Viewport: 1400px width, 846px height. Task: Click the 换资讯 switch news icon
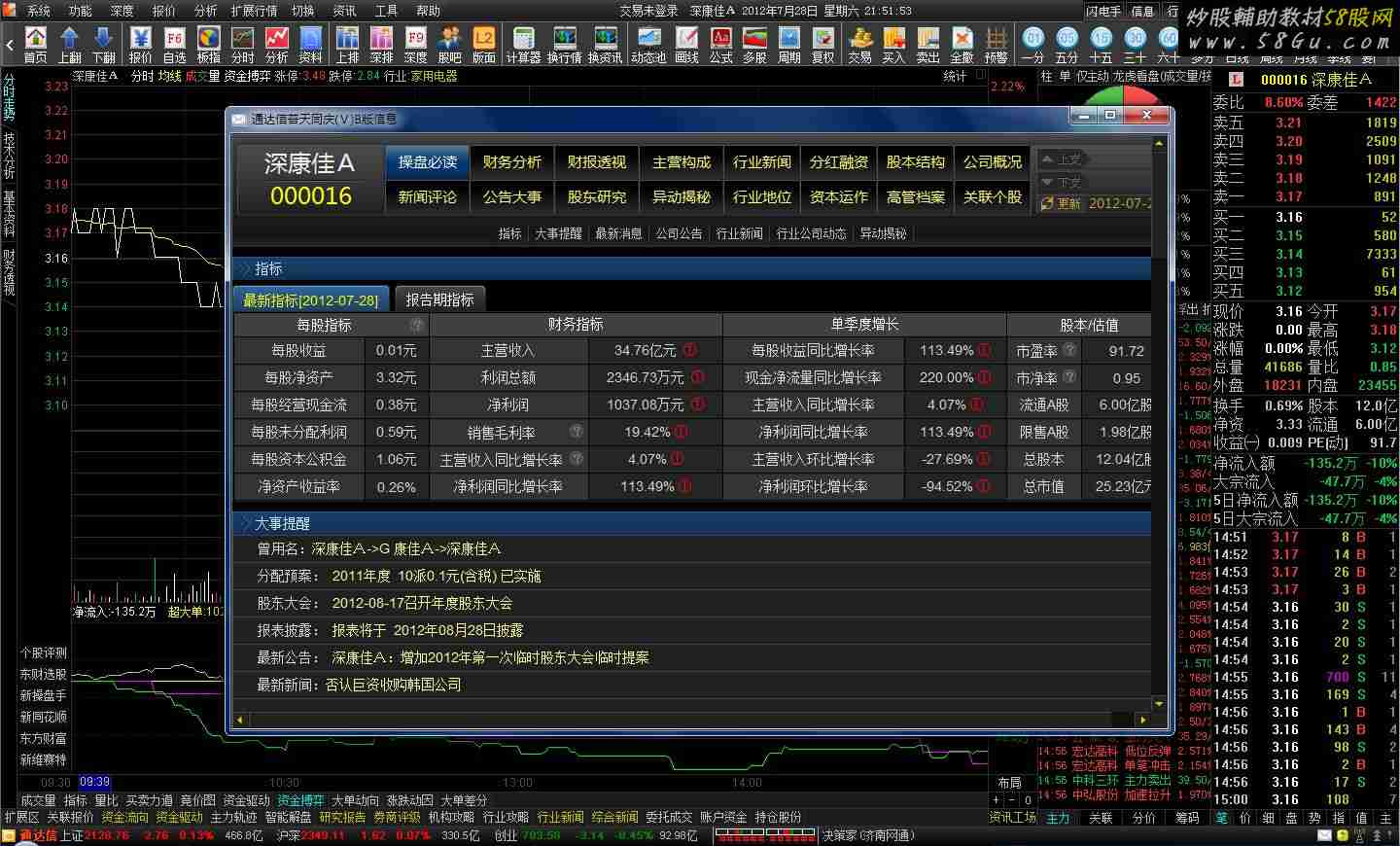click(x=605, y=45)
